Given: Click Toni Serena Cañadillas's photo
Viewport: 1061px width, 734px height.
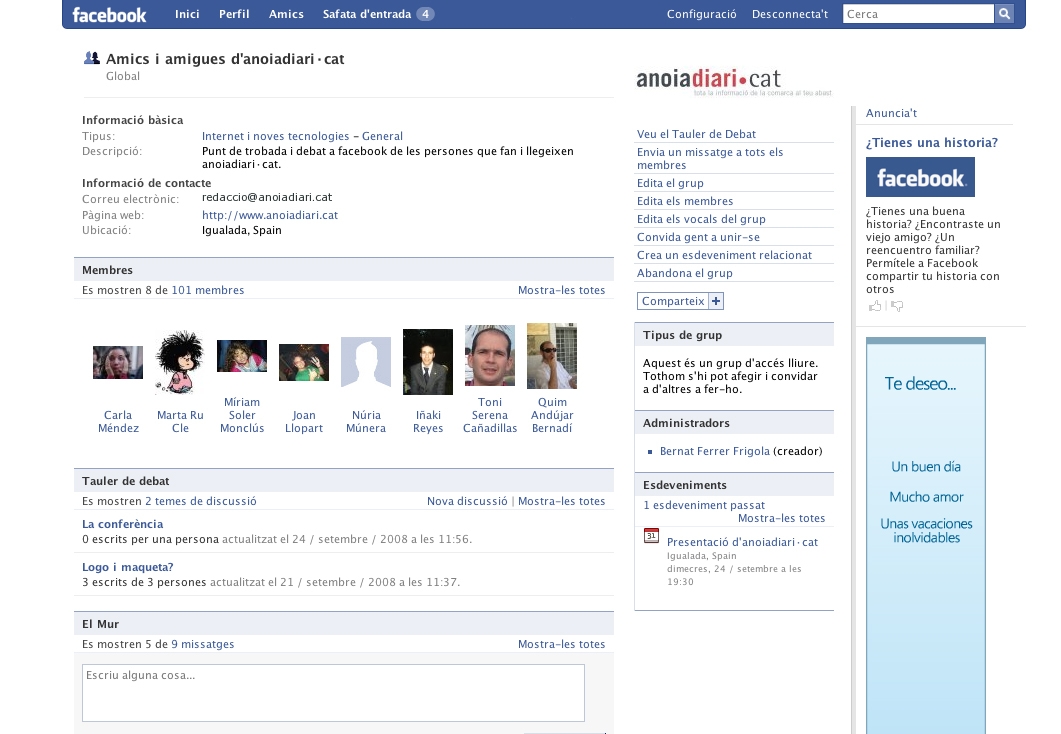Looking at the screenshot, I should point(490,356).
